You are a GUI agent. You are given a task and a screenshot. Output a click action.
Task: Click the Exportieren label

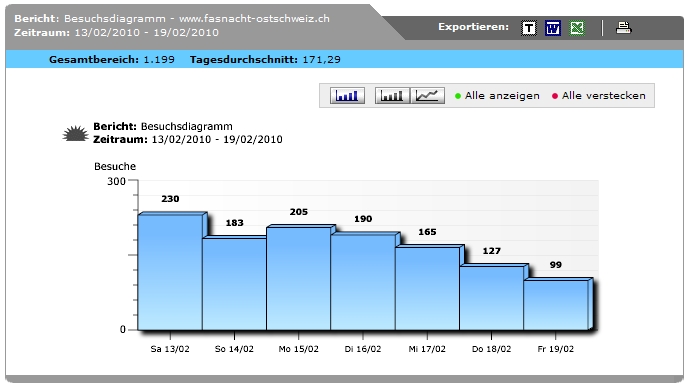click(473, 27)
